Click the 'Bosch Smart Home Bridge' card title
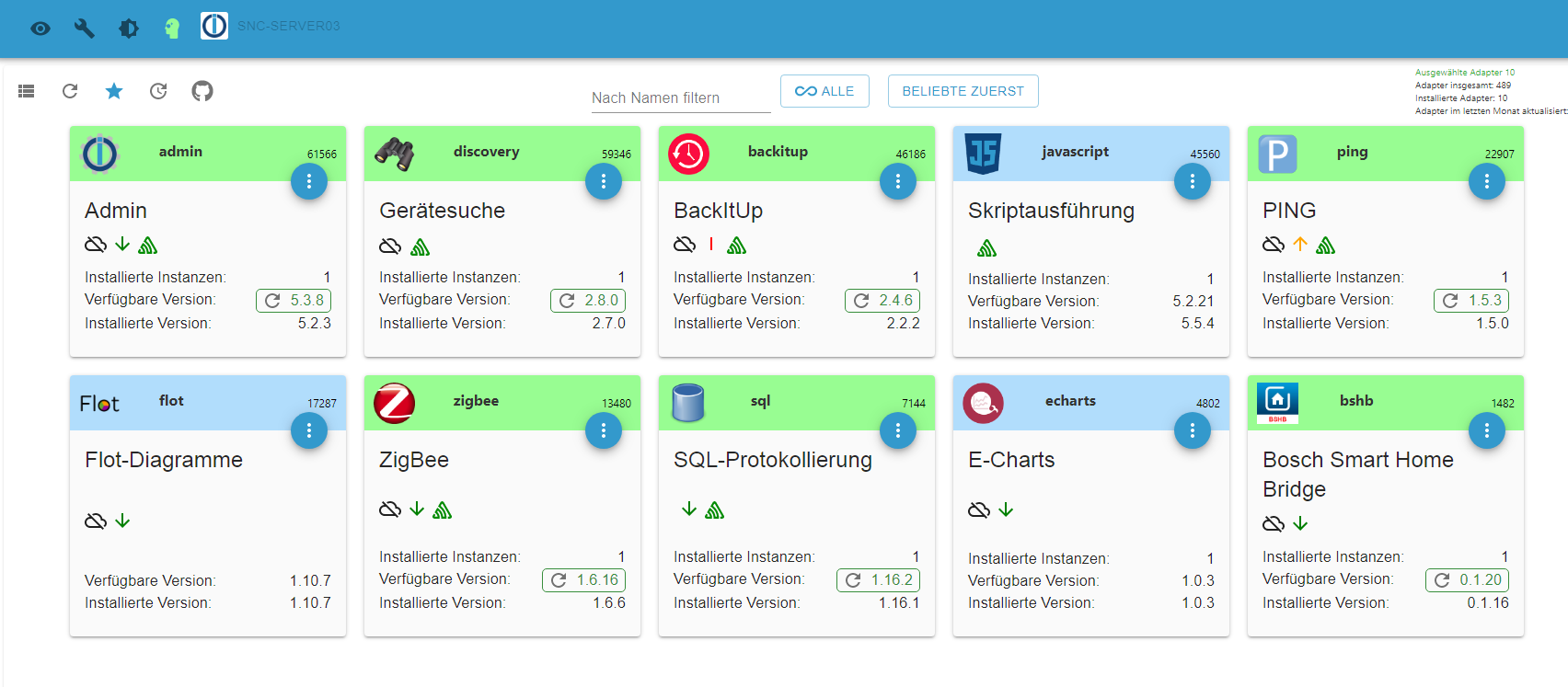The height and width of the screenshot is (687, 1568). point(1358,475)
